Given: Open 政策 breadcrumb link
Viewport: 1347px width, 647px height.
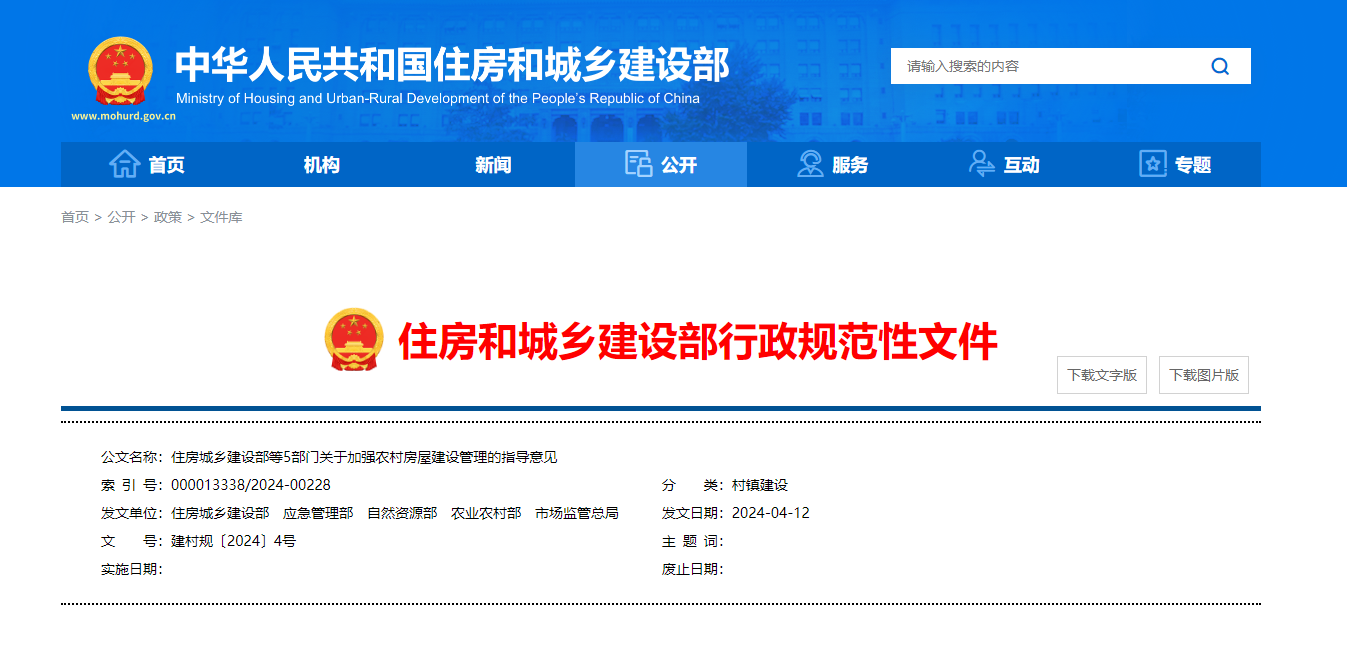Looking at the screenshot, I should [x=167, y=217].
